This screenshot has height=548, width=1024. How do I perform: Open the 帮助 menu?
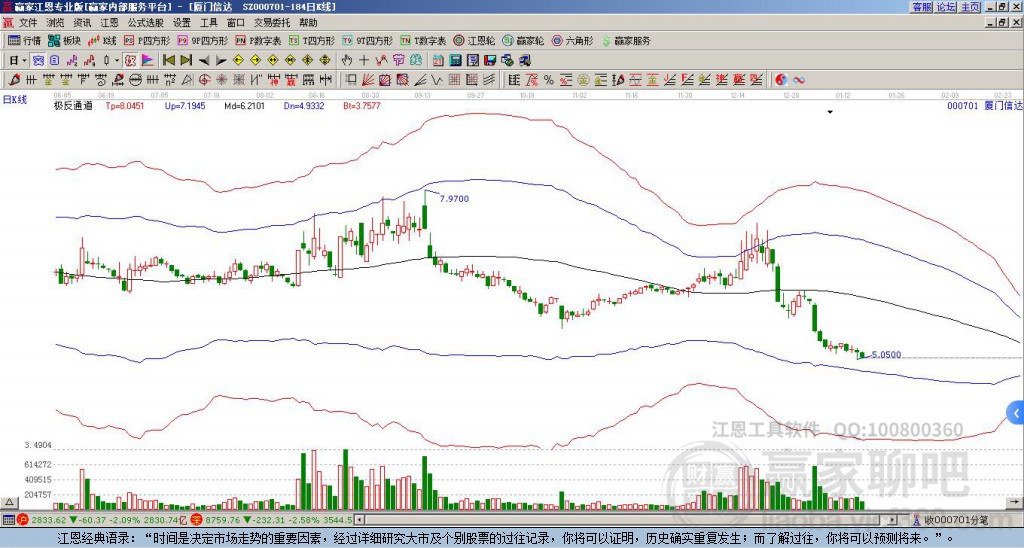[x=308, y=23]
